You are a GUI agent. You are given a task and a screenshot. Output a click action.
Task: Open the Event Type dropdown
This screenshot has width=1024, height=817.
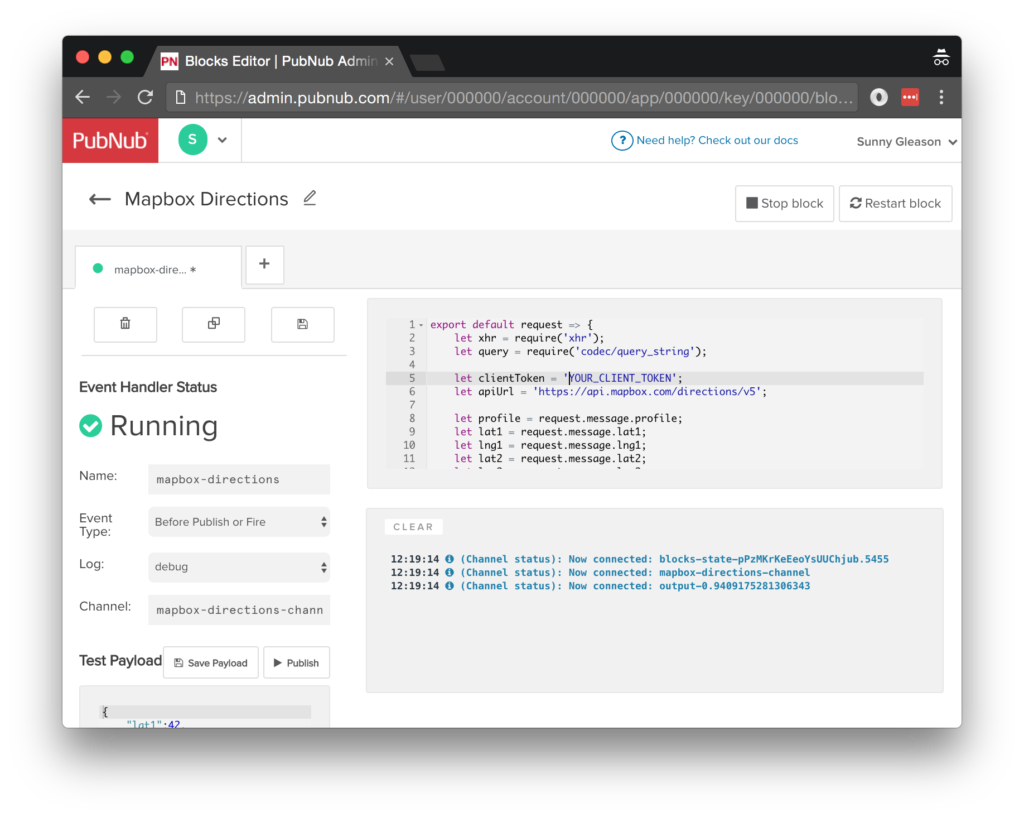(238, 521)
